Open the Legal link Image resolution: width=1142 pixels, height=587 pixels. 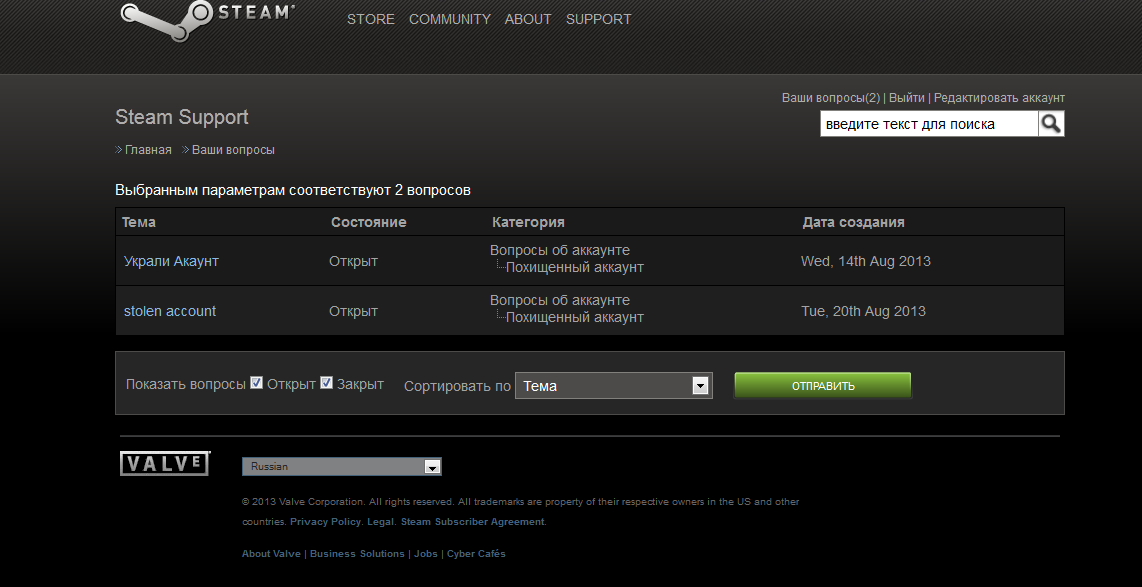pos(380,521)
